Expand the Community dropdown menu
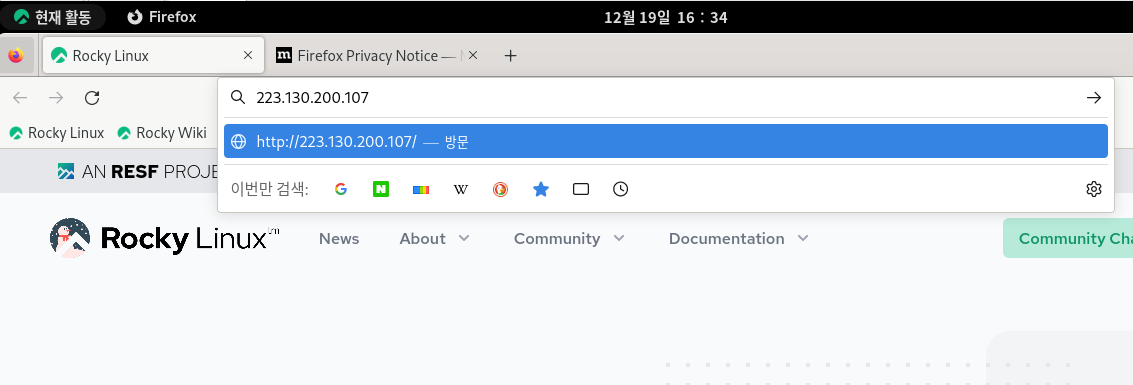 569,238
